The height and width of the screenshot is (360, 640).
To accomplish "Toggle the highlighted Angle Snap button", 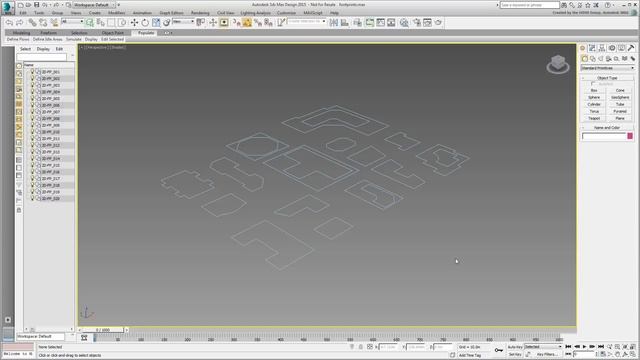I will (247, 23).
